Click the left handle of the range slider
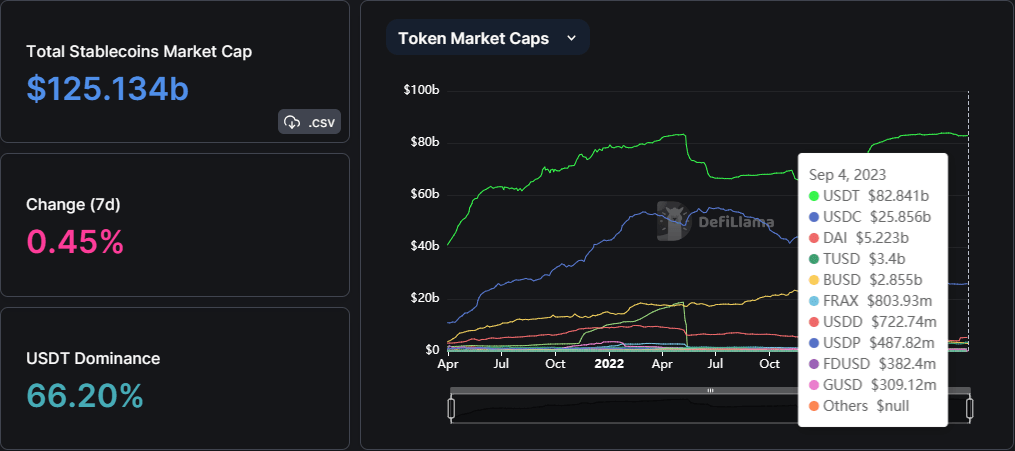The height and width of the screenshot is (451, 1015). [451, 408]
